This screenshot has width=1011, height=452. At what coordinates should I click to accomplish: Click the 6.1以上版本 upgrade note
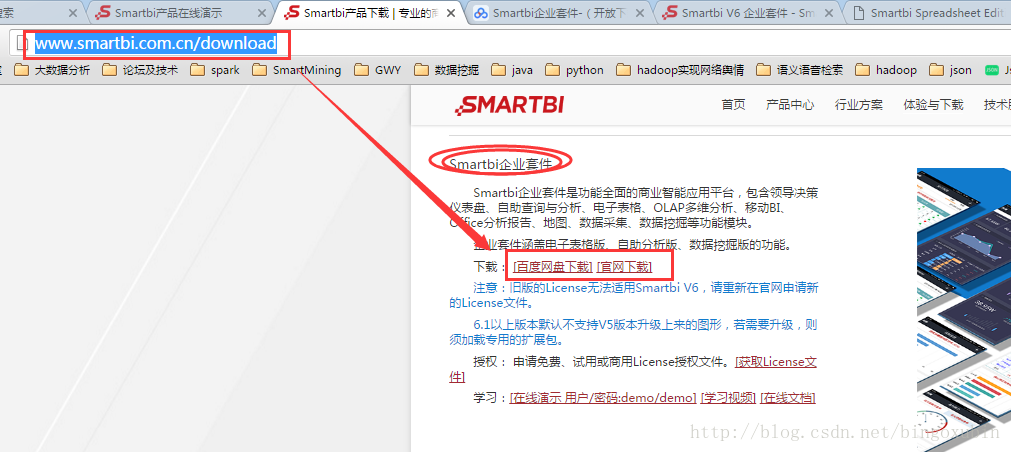click(x=633, y=331)
